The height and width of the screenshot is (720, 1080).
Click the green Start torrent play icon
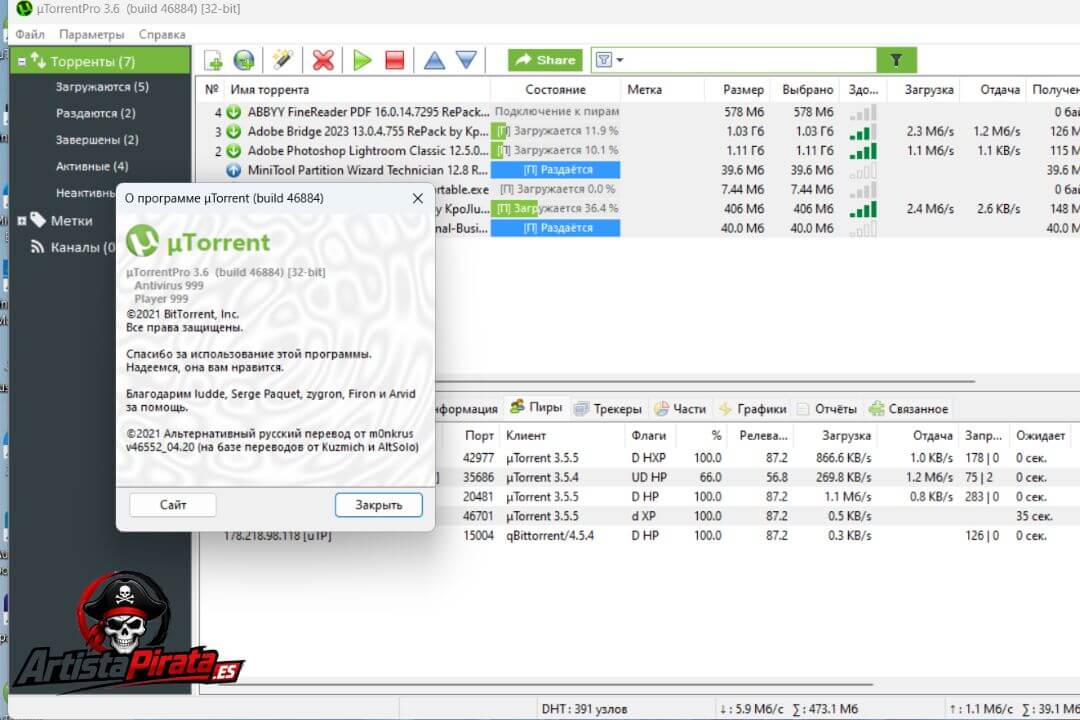pos(362,61)
